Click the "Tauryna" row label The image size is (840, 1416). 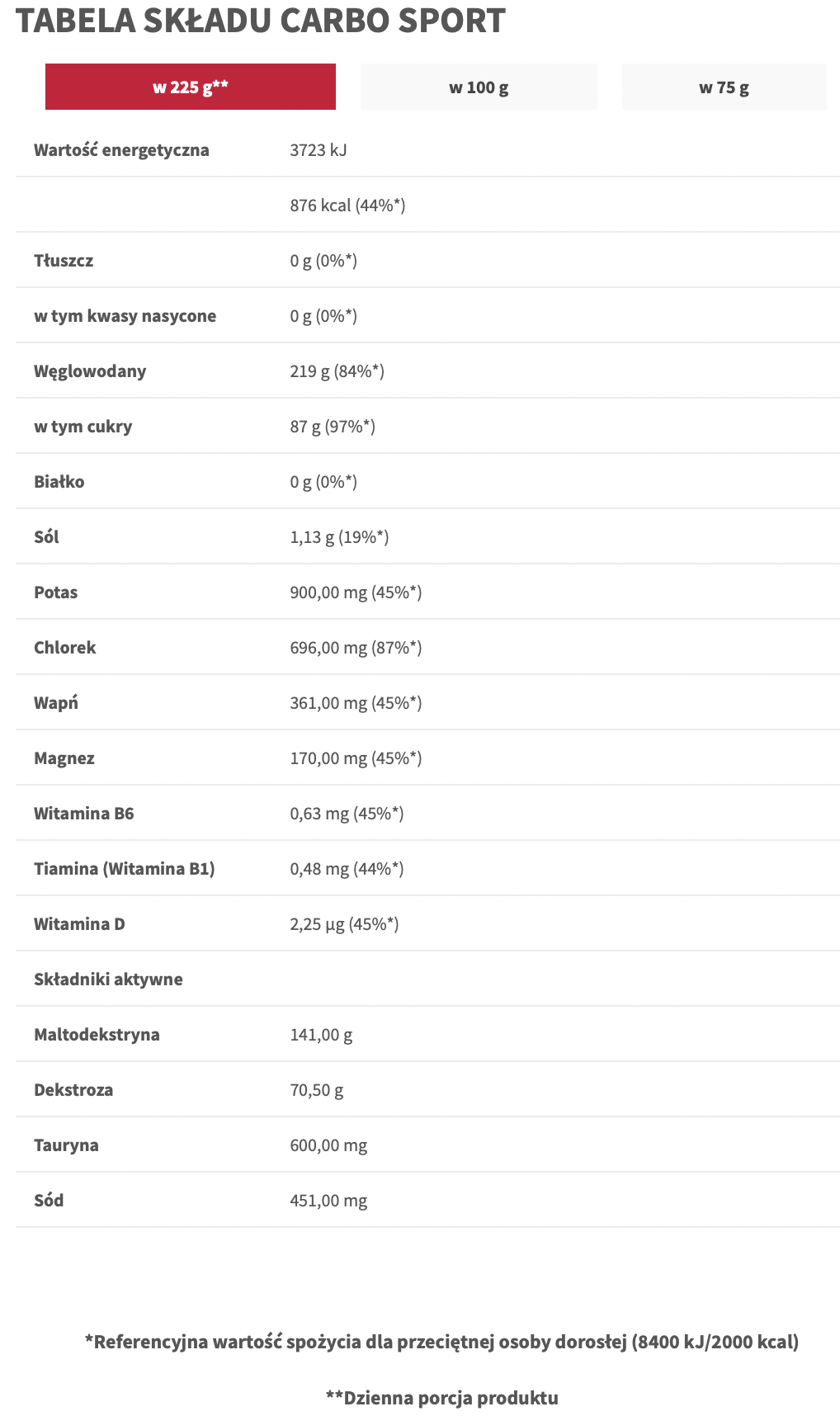coord(66,1145)
